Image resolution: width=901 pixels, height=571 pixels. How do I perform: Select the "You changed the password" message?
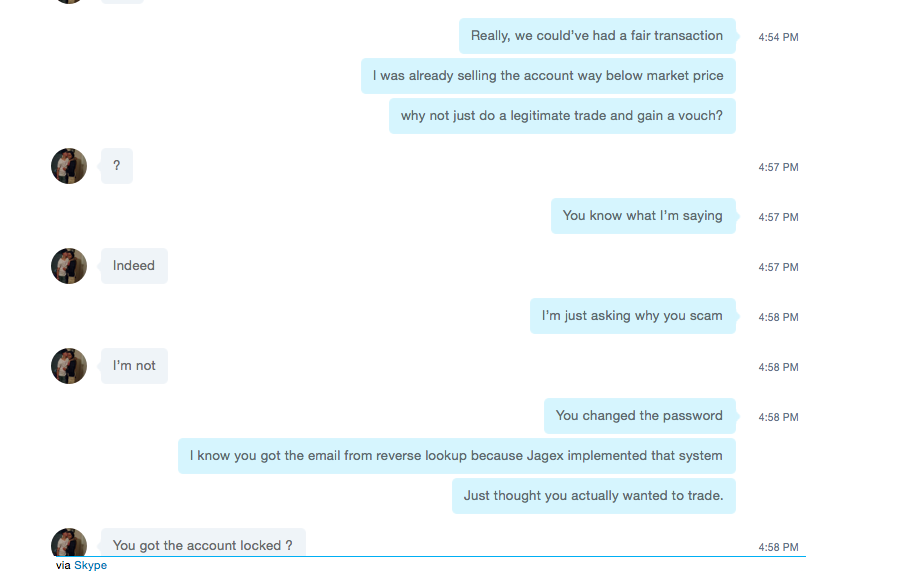(640, 416)
